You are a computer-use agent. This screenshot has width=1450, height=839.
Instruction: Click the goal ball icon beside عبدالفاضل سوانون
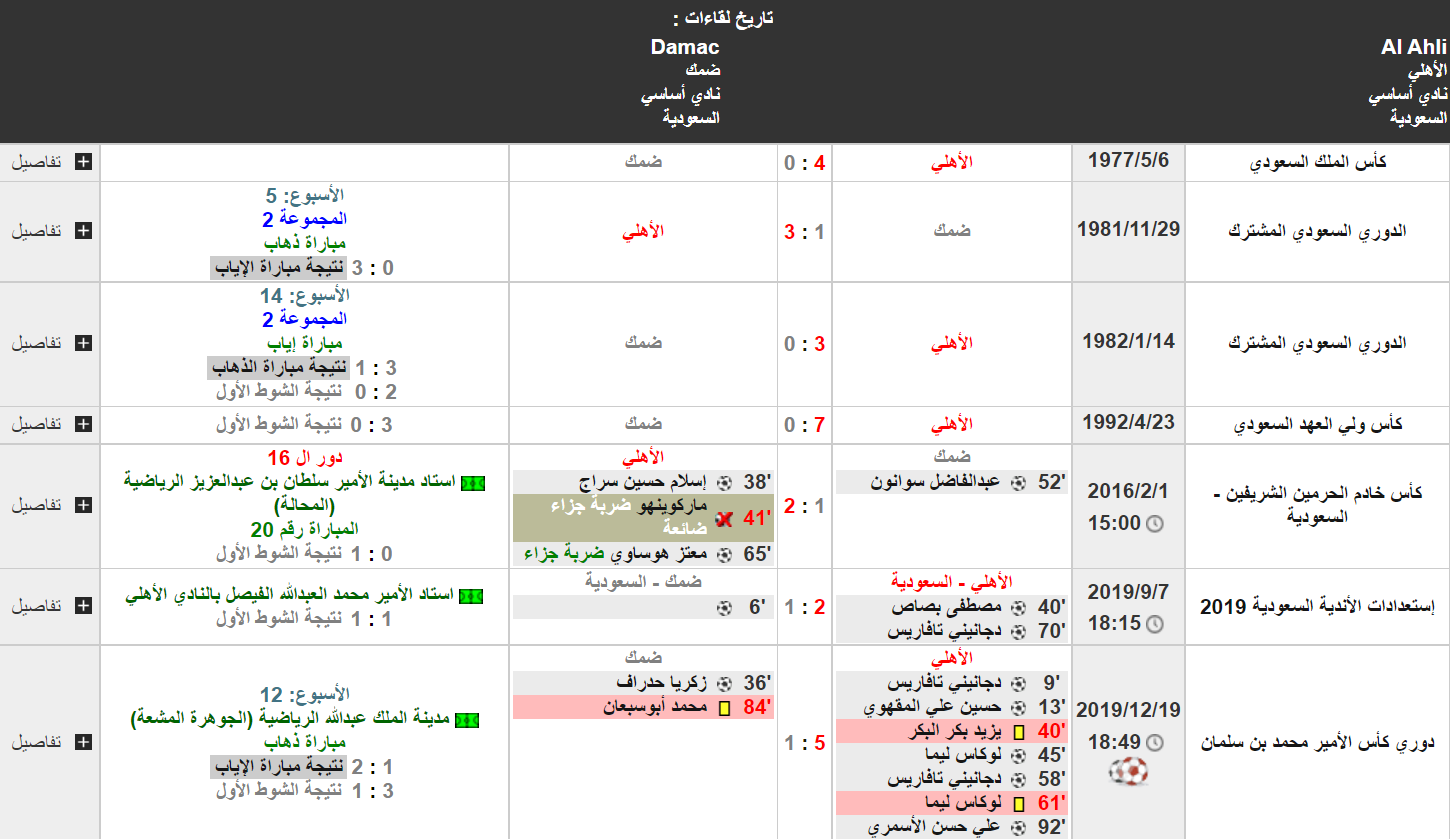(1018, 483)
